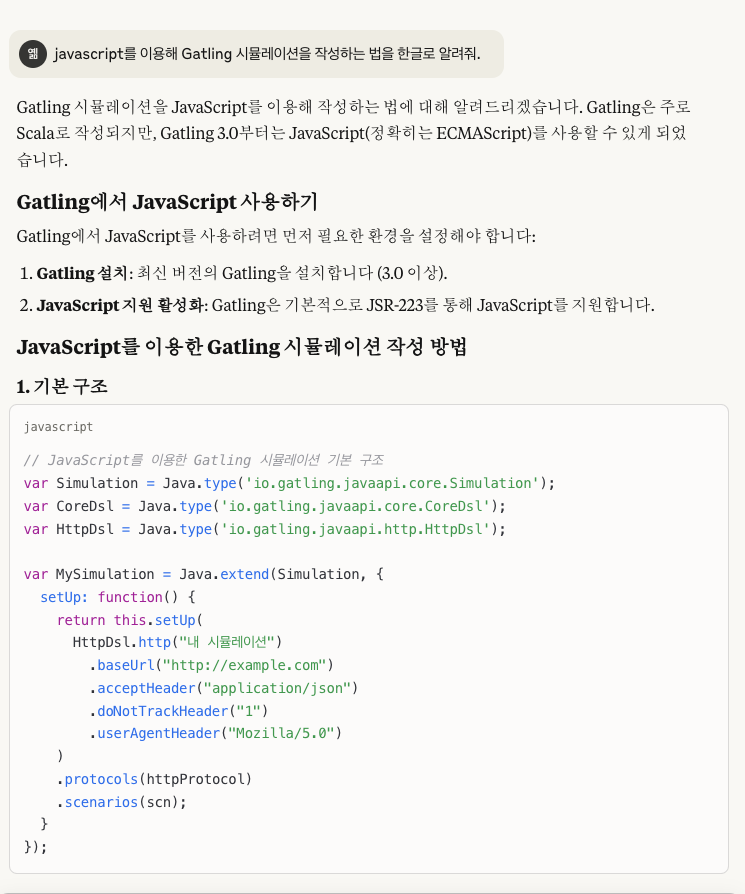
Task: Click the 'javascript' language label of the code block
Action: [58, 426]
